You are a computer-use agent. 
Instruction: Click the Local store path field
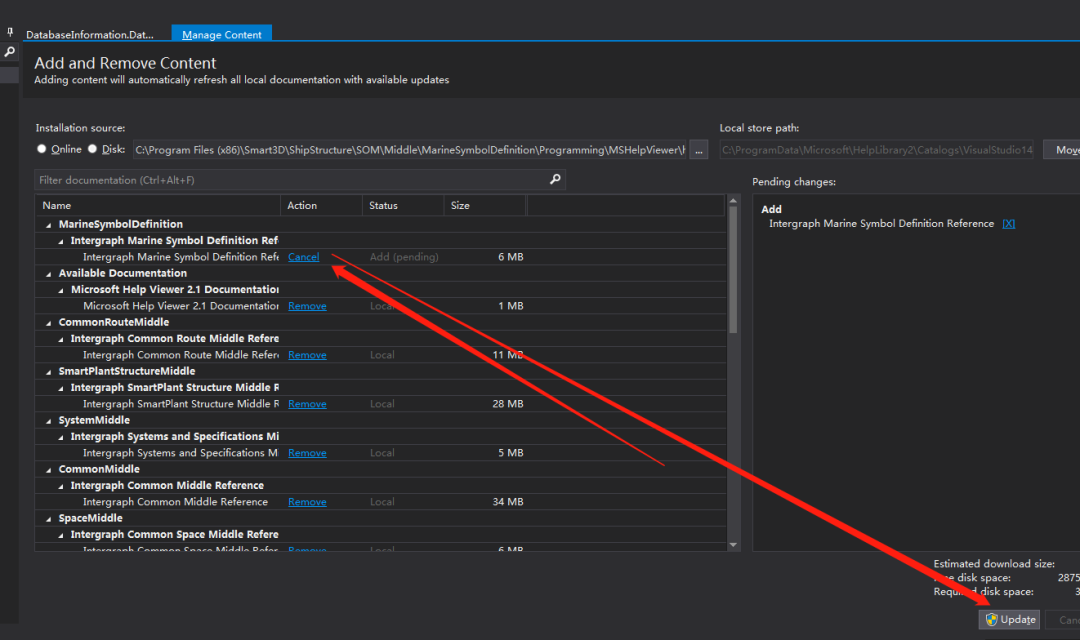pos(876,149)
